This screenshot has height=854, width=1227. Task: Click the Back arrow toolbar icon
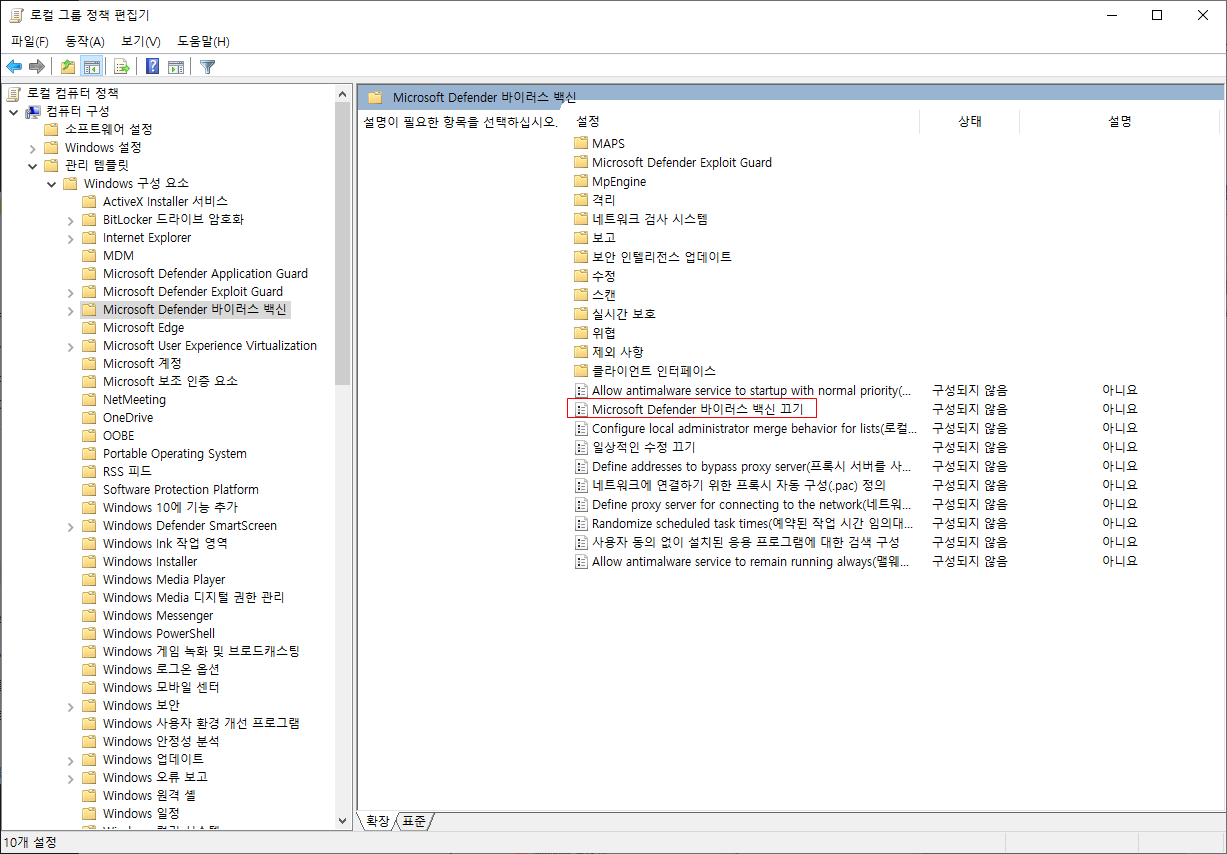click(x=14, y=67)
